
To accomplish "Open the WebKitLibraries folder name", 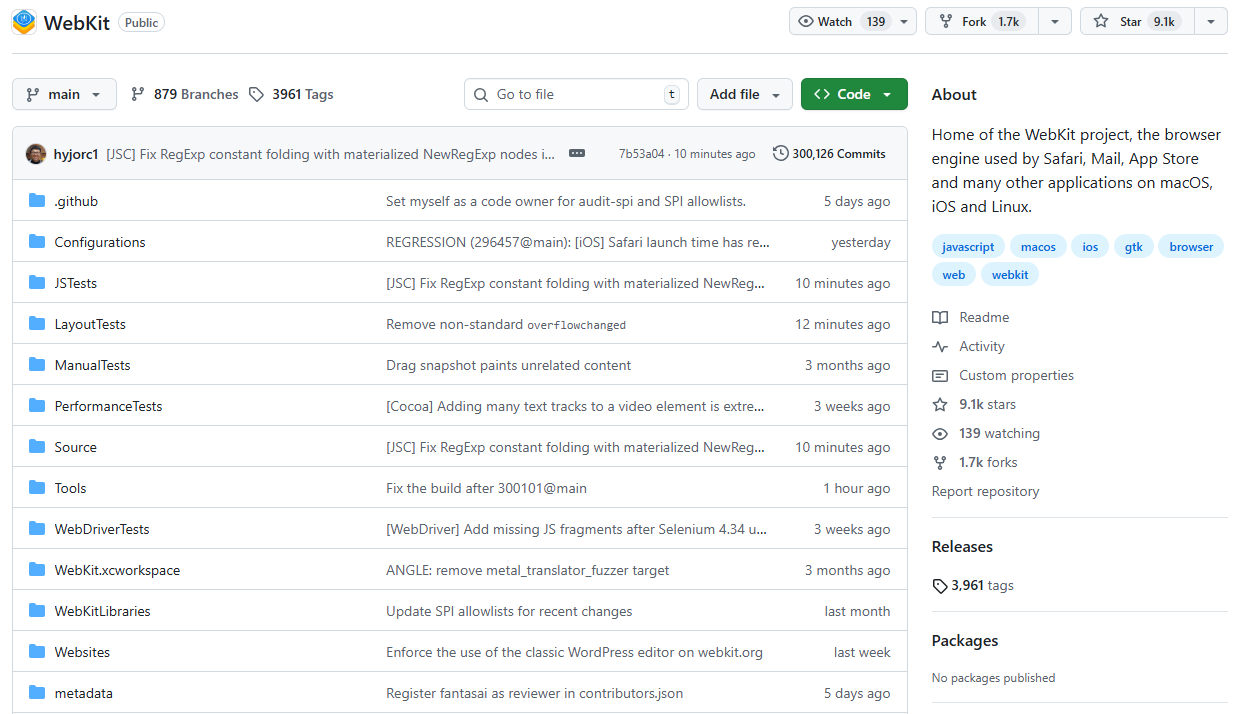I will (102, 611).
